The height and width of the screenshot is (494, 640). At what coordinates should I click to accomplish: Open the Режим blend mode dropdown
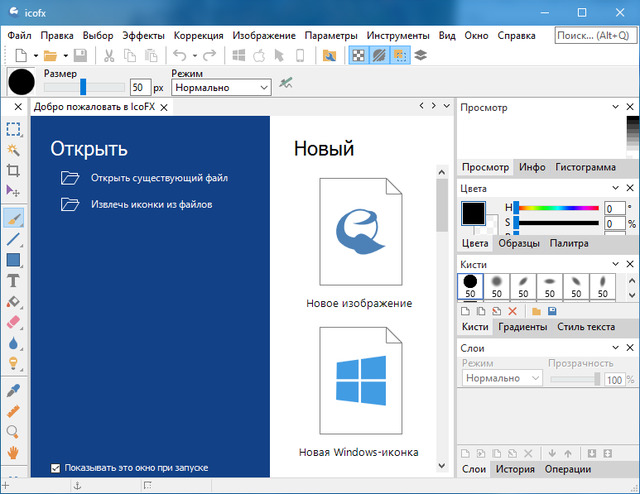pos(221,88)
